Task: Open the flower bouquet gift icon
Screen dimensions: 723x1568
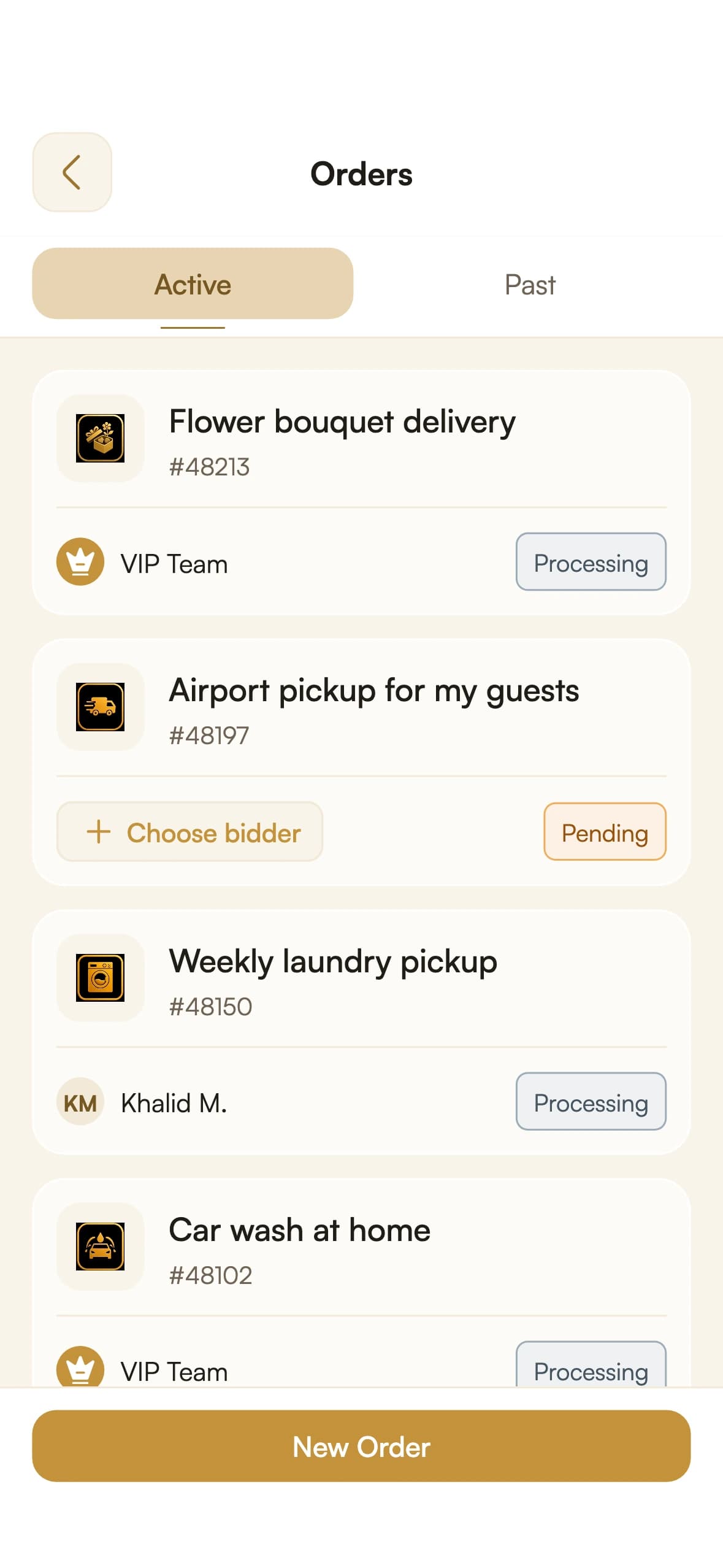Action: tap(101, 438)
